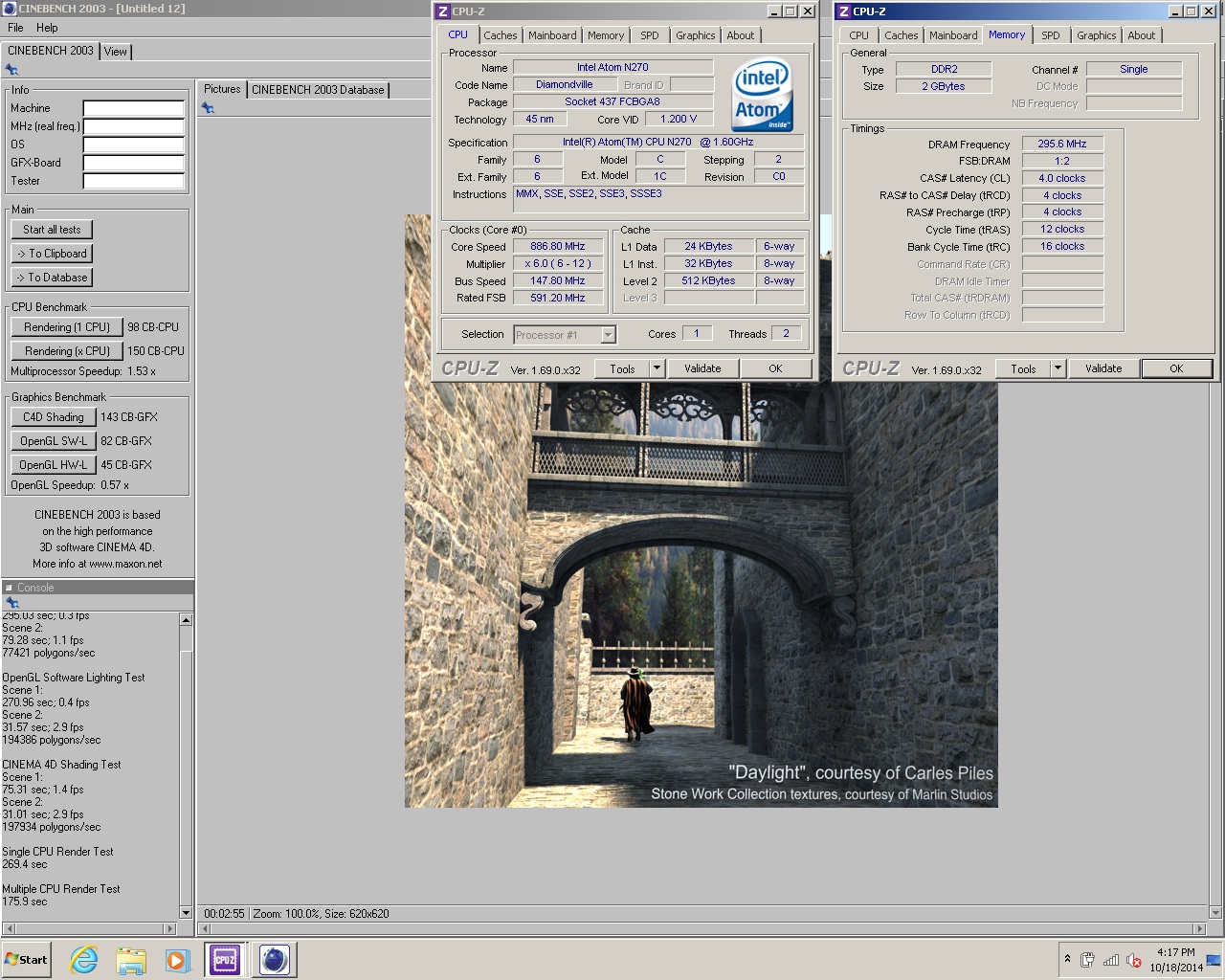Open Mainboard tab in left CPU-Z window
The image size is (1225, 980).
click(x=552, y=35)
